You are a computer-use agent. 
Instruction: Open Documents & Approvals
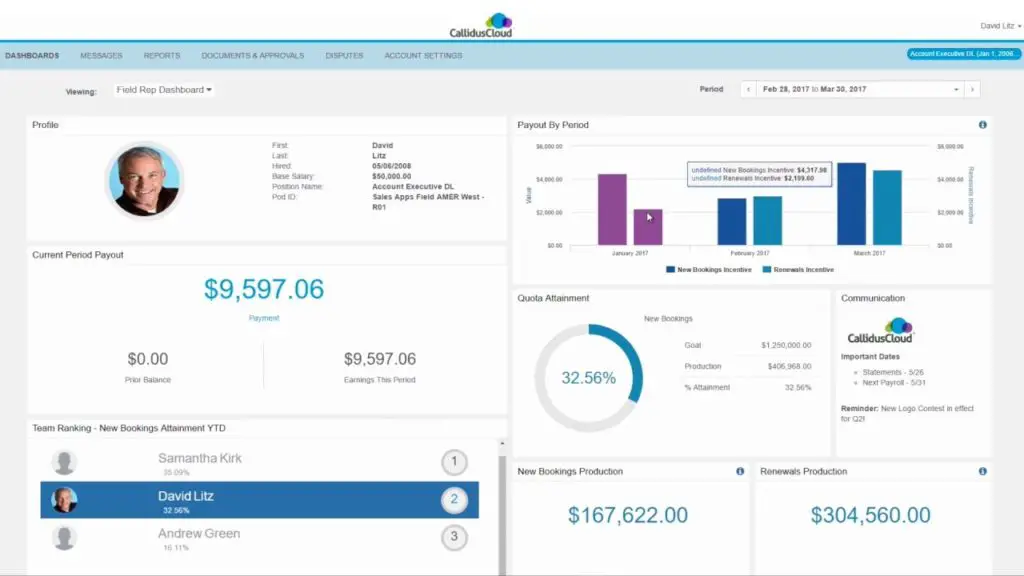[x=253, y=56]
